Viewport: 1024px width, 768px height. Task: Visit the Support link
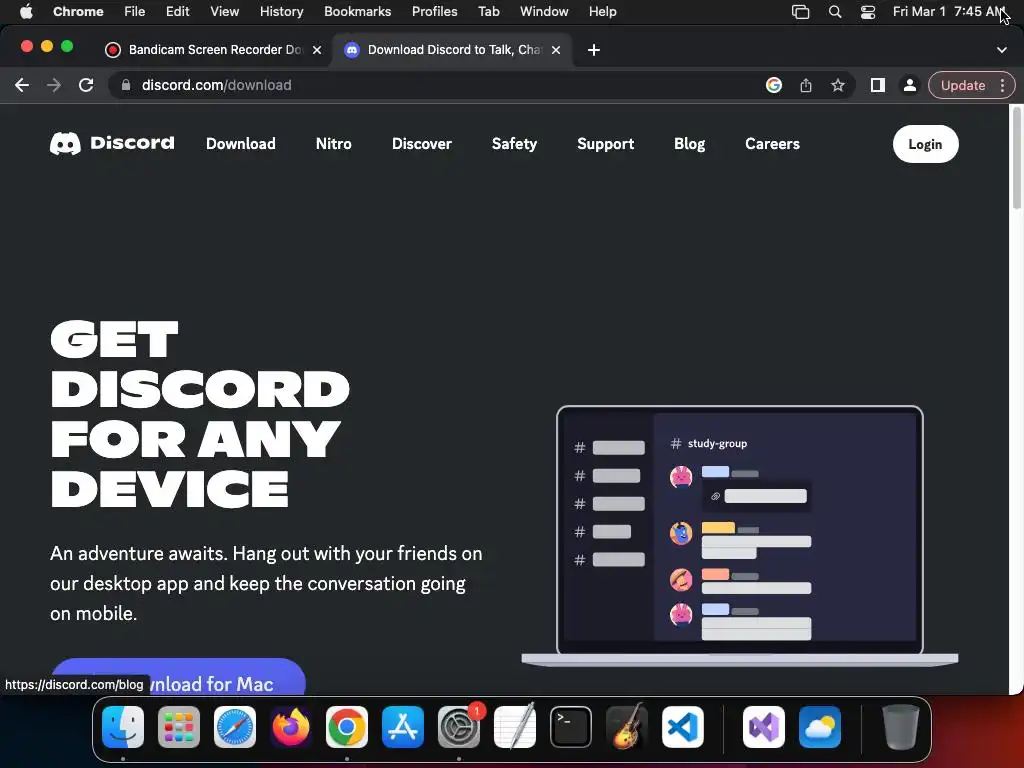(605, 144)
